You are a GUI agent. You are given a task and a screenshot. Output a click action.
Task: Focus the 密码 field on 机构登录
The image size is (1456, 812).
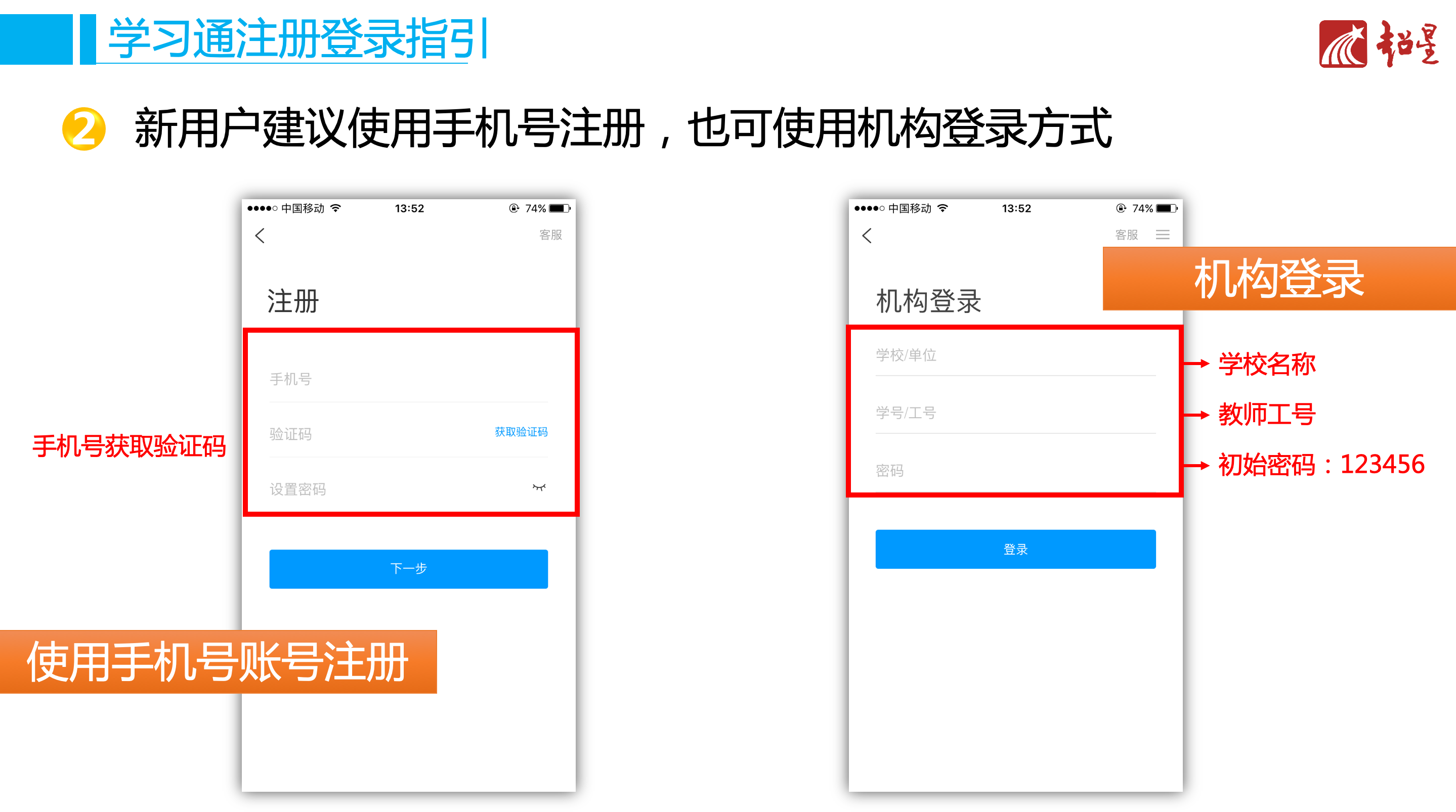pyautogui.click(x=1016, y=471)
